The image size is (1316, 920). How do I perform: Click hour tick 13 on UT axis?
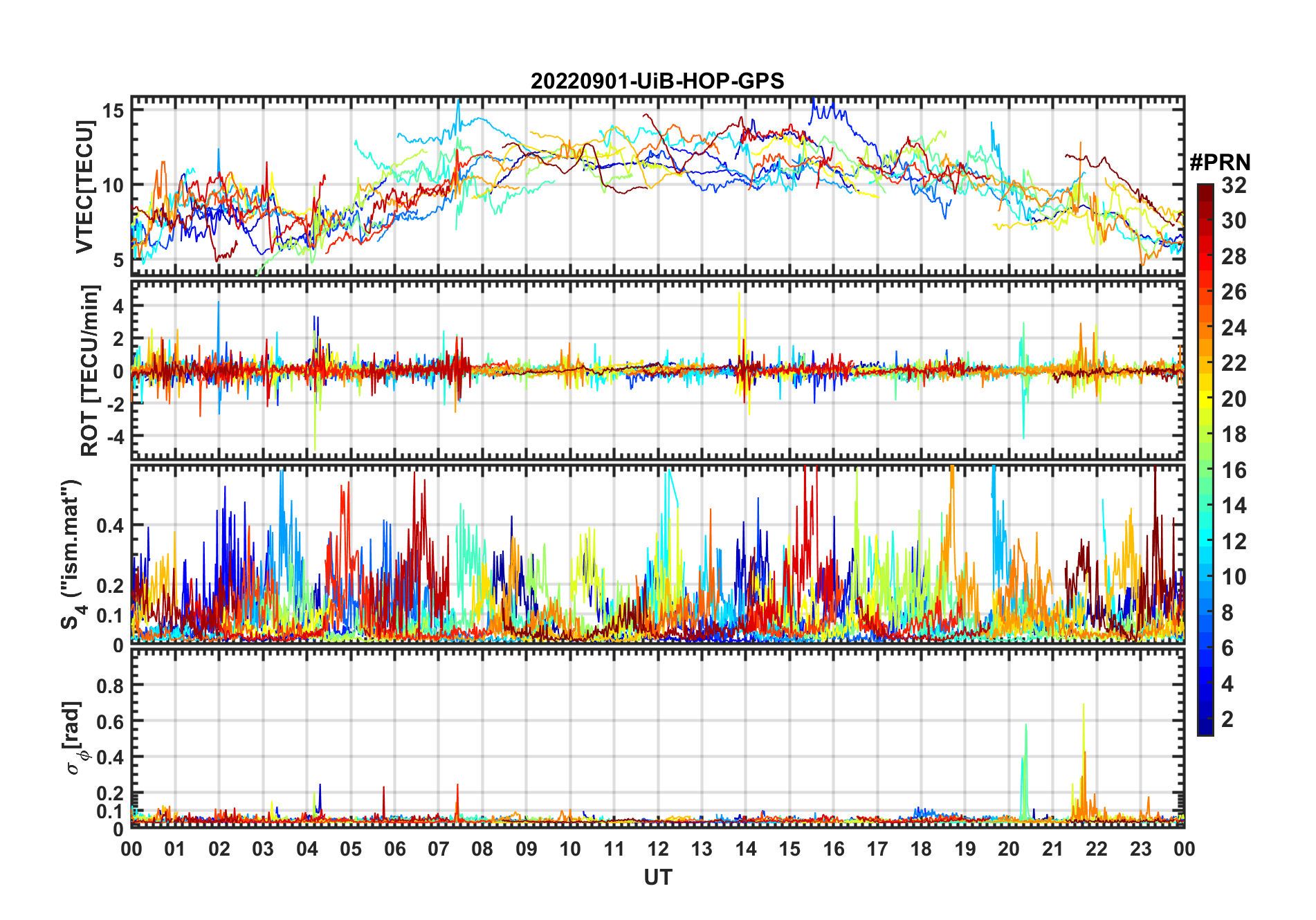tap(702, 849)
